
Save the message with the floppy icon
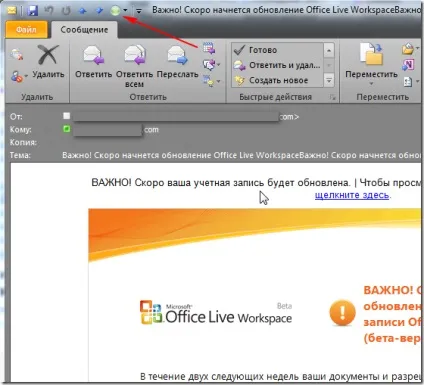(x=32, y=11)
